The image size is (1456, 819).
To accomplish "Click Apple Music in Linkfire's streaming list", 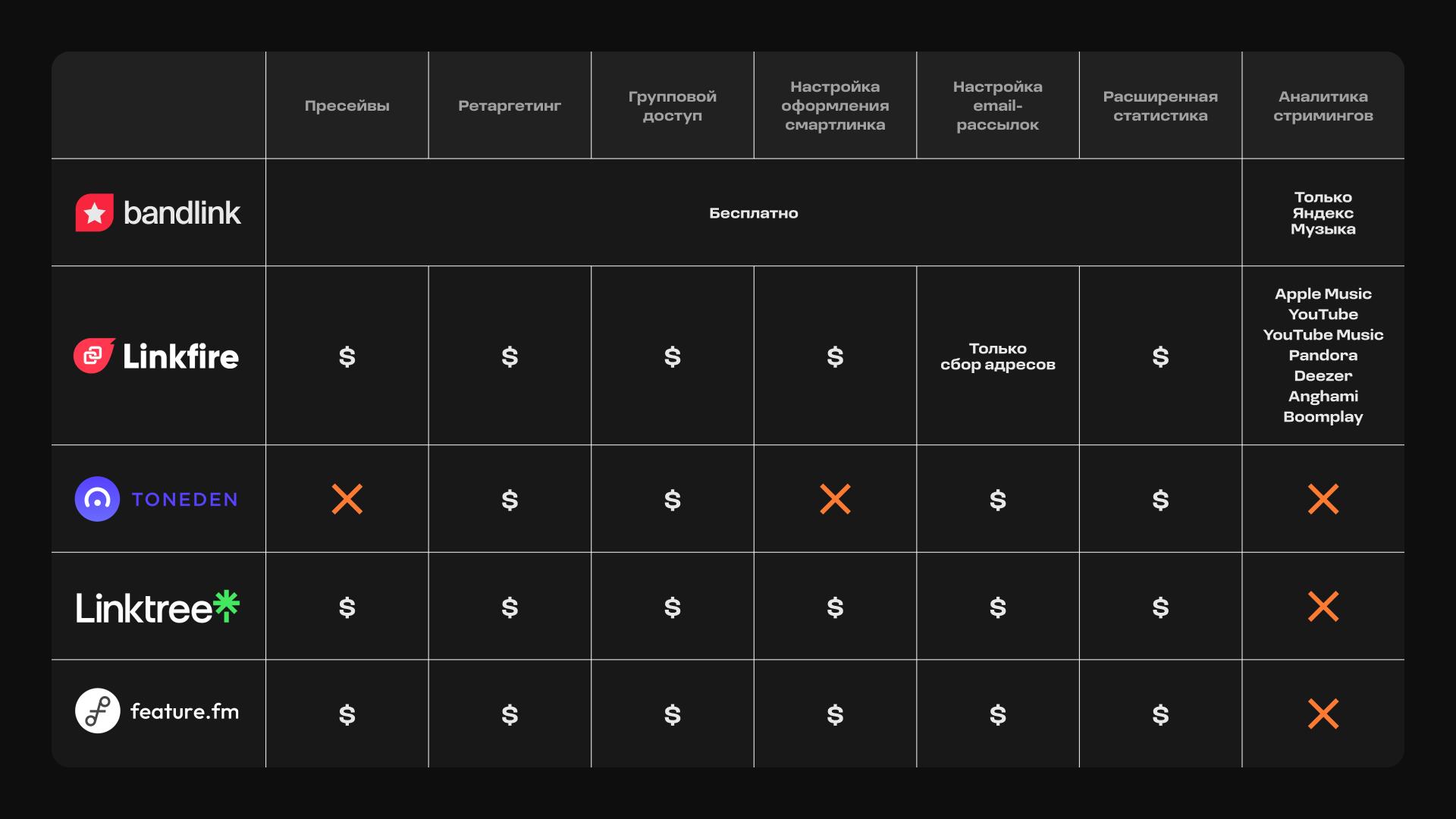I will pos(1323,294).
